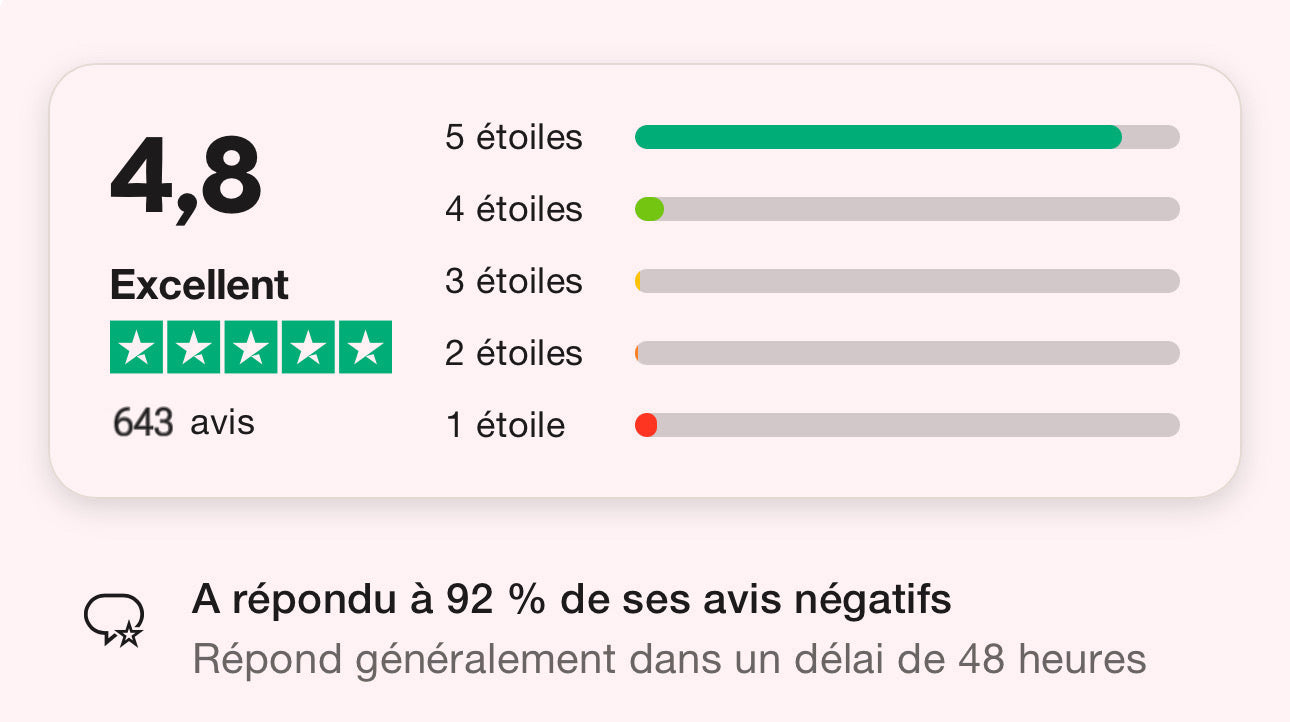Click the 2 étoiles rating bar
This screenshot has width=1290, height=722.
[x=907, y=353]
